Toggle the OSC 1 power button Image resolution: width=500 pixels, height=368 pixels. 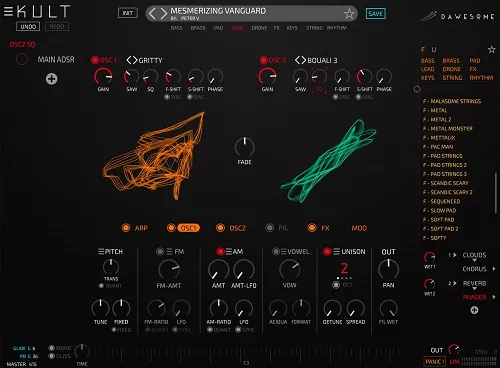[95, 60]
